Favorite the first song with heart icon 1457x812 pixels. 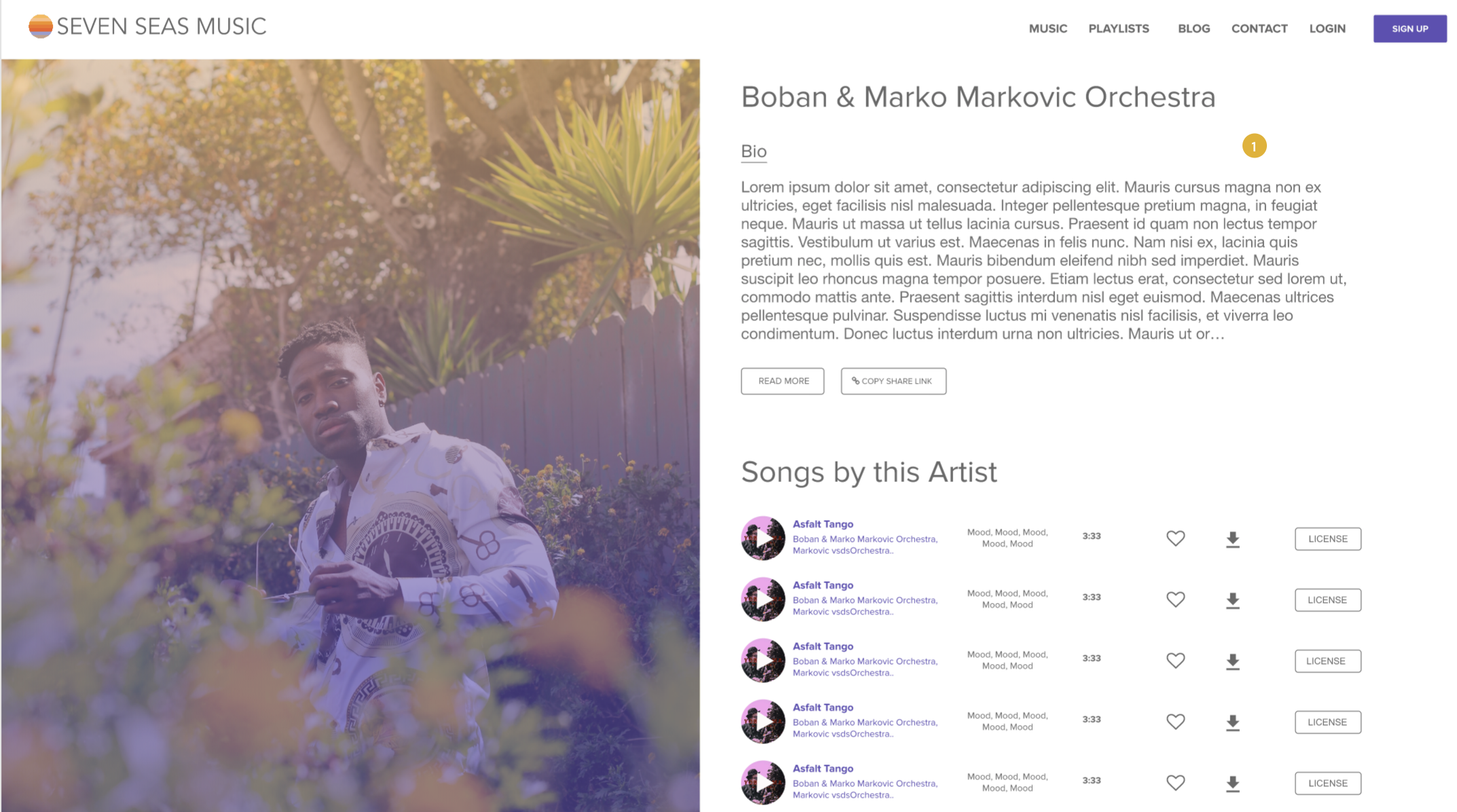point(1176,538)
